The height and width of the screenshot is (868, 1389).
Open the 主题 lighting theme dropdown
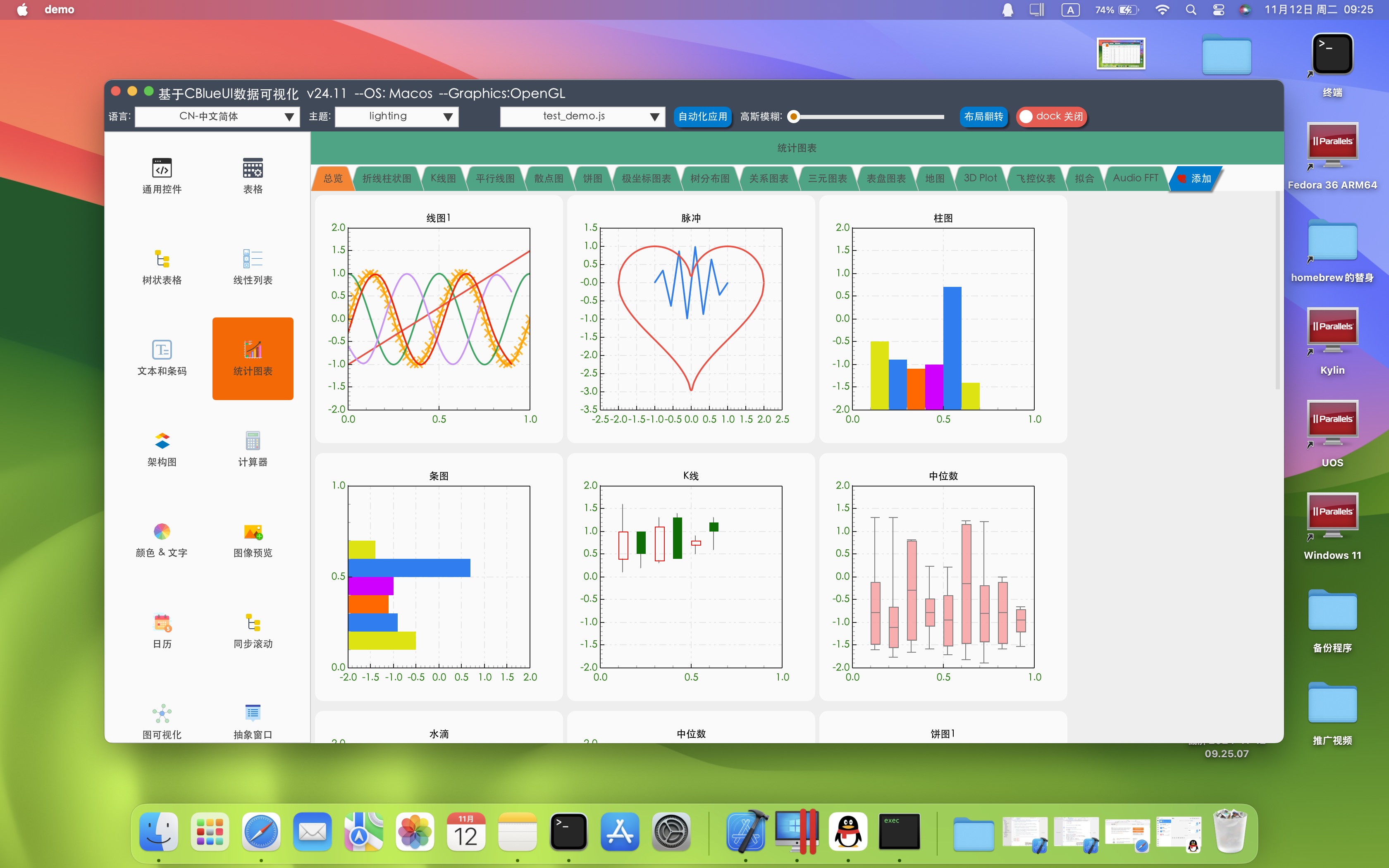396,117
